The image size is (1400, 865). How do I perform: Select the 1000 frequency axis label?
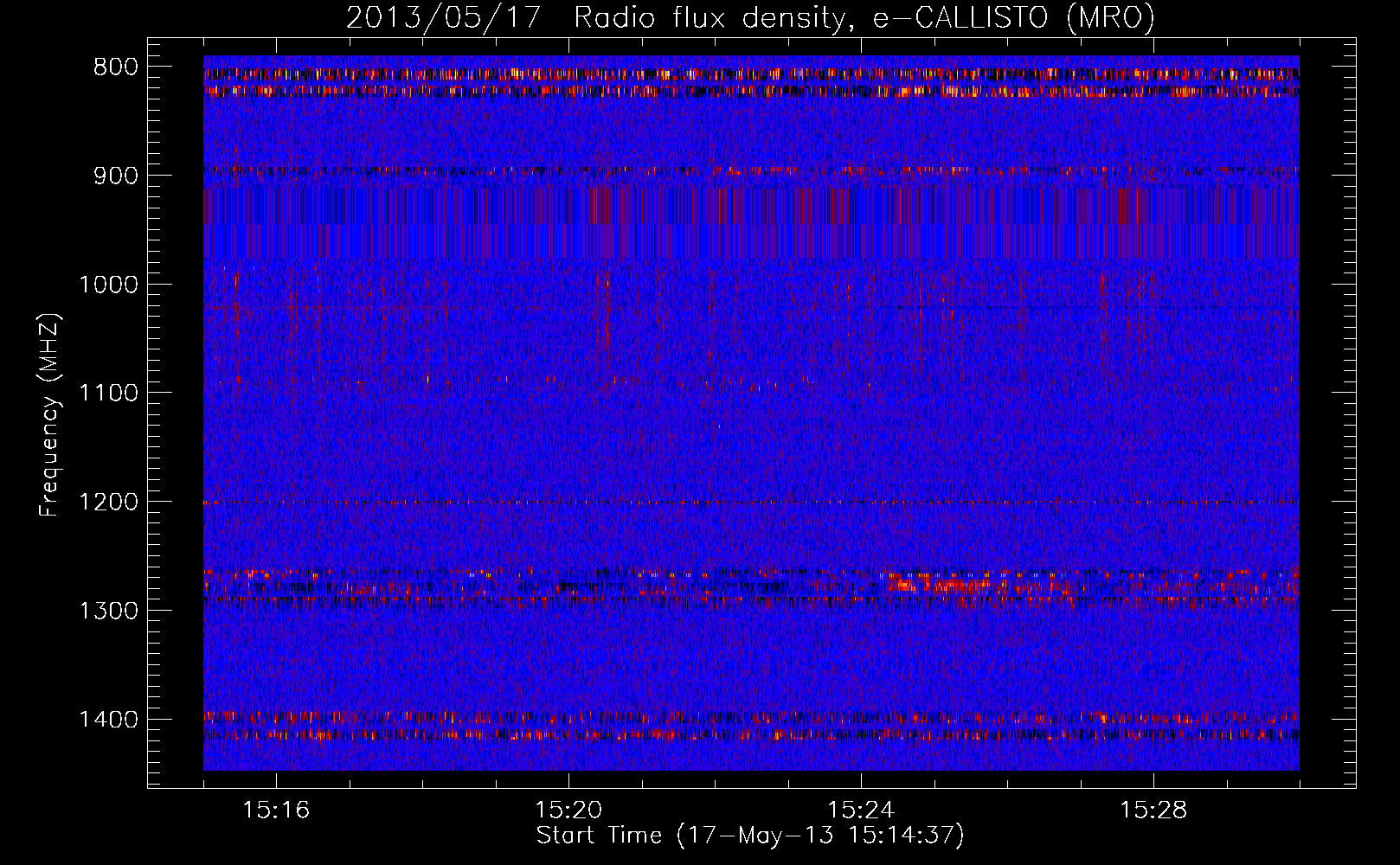pyautogui.click(x=108, y=285)
